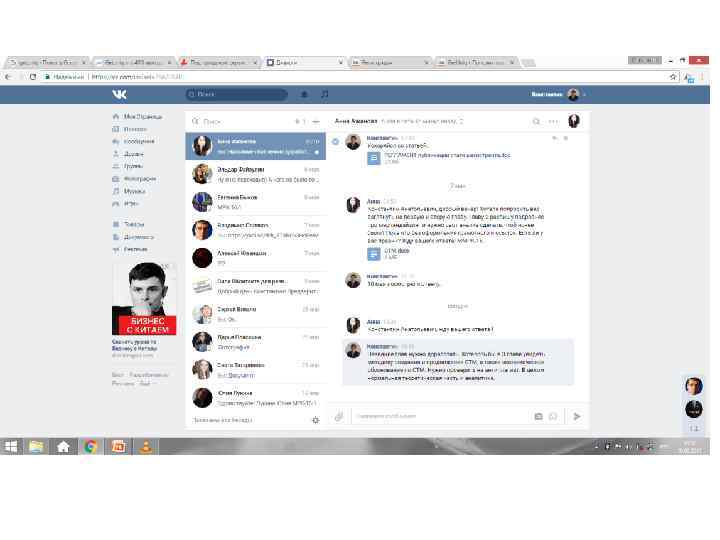Switch to the first browser tab

(x=46, y=62)
